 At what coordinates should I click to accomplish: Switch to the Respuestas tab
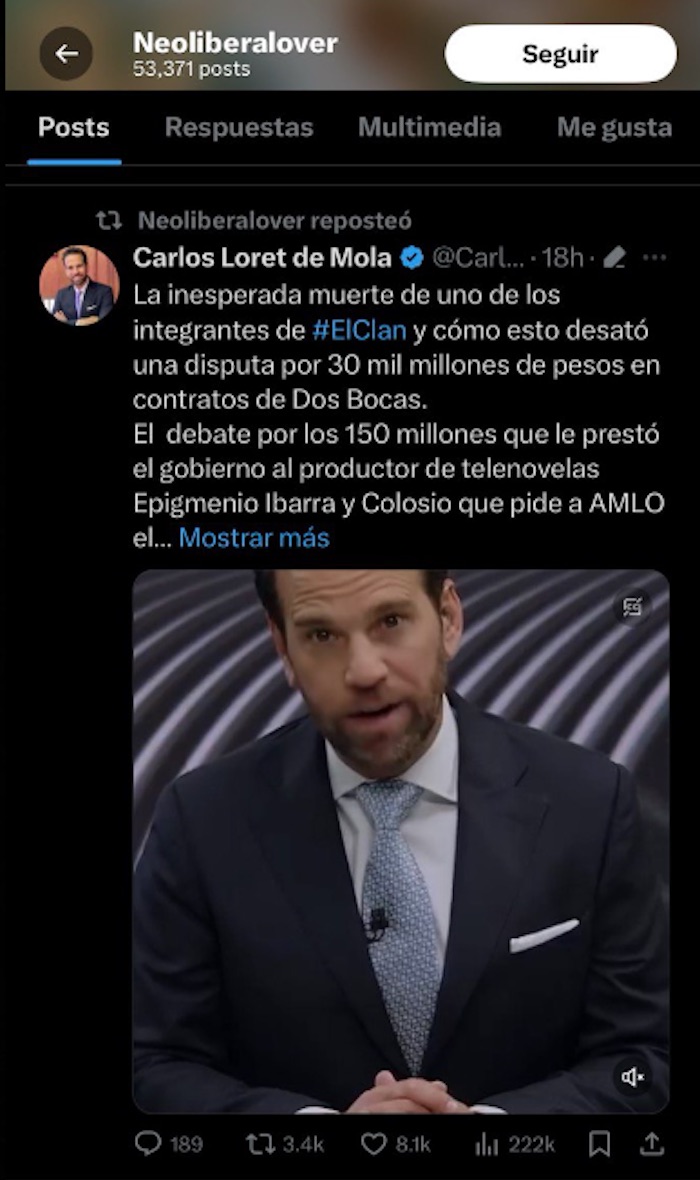(x=239, y=127)
